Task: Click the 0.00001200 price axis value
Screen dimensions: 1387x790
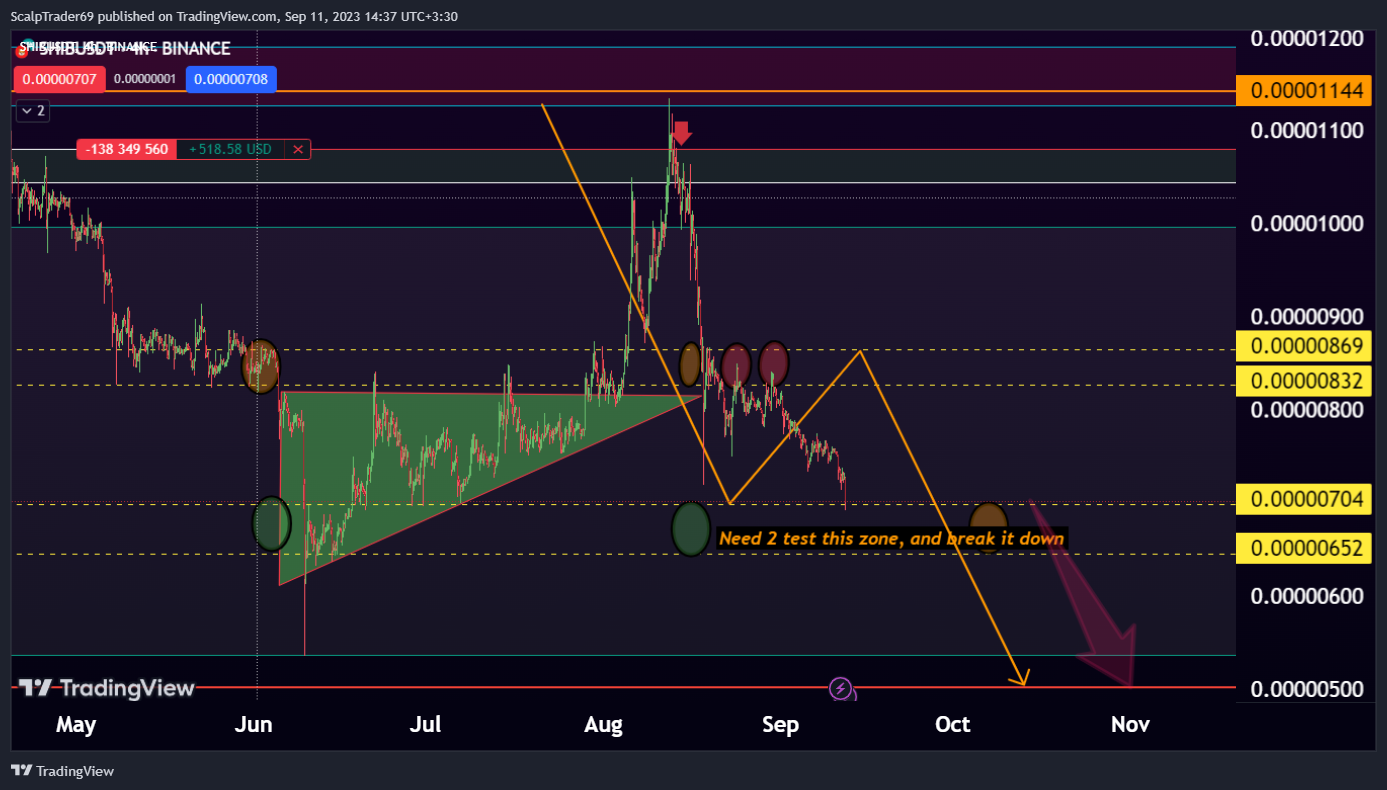Action: pyautogui.click(x=1307, y=39)
